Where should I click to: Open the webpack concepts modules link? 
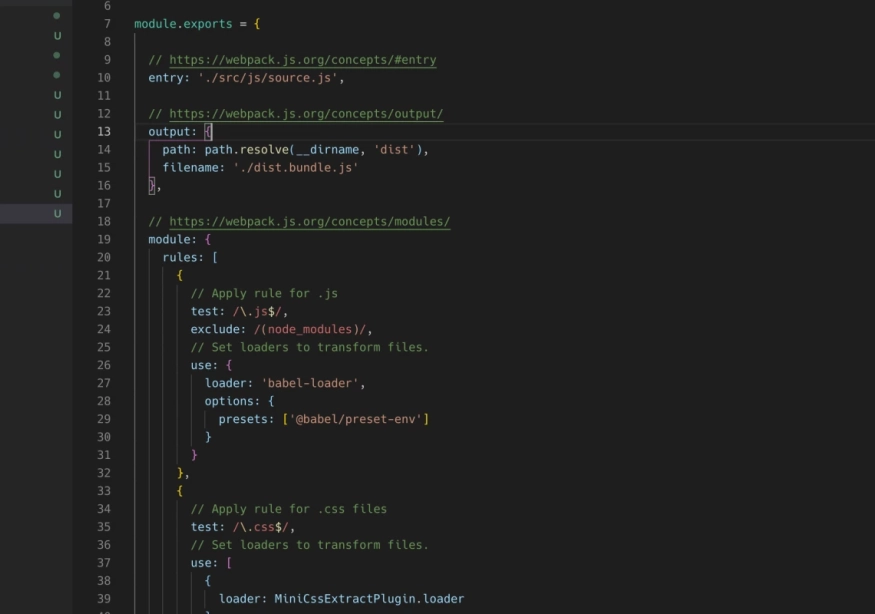pos(309,222)
